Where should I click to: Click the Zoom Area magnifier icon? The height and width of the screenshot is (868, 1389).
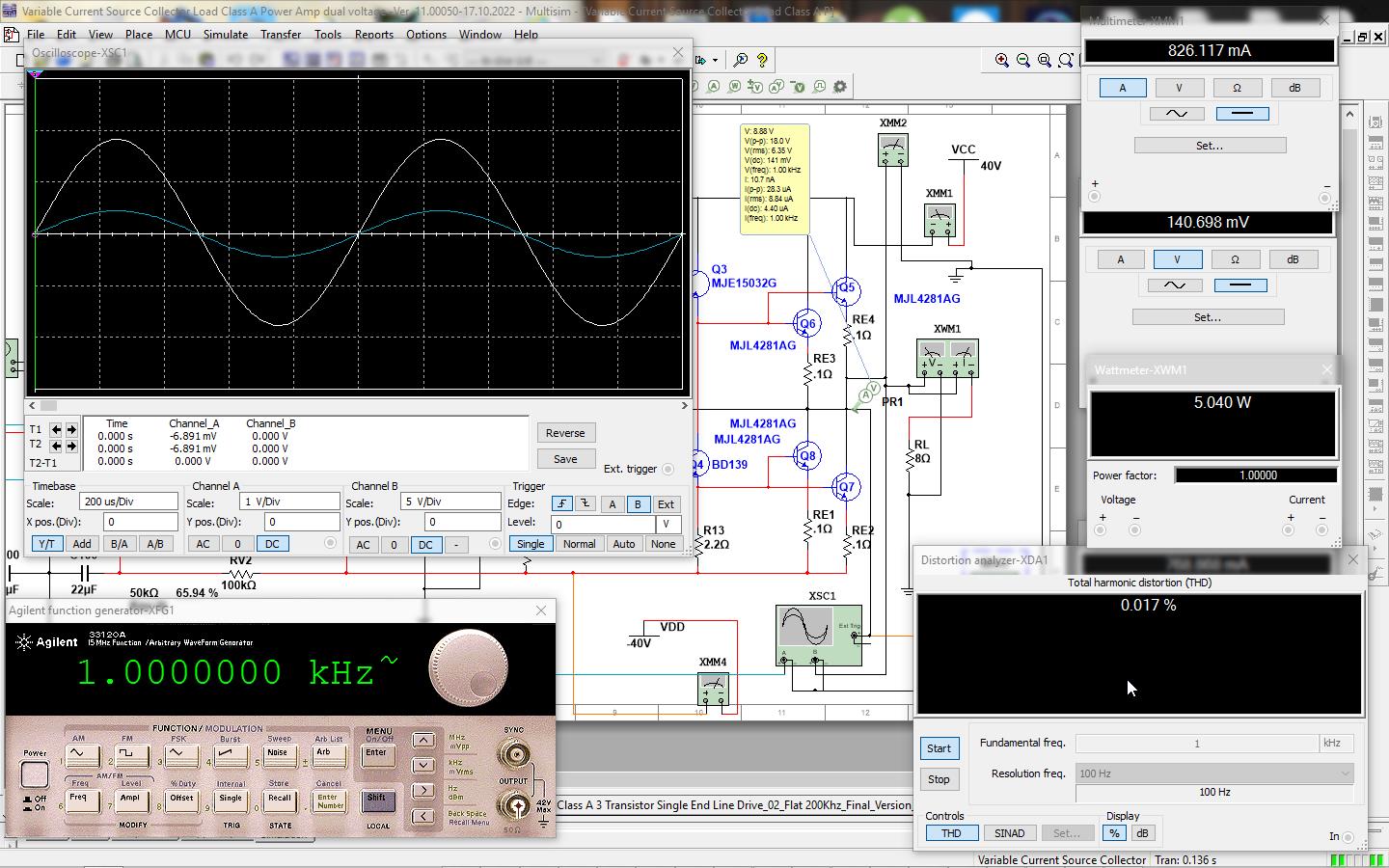point(1045,60)
